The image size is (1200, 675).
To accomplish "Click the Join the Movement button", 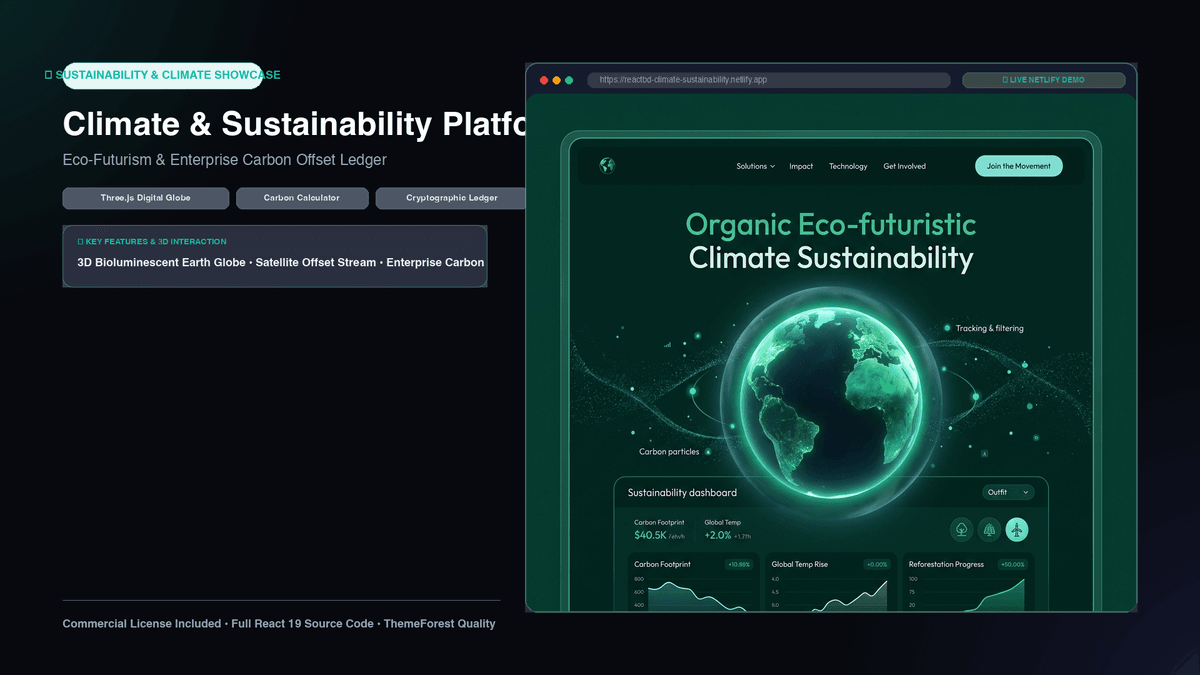I will (x=1019, y=166).
